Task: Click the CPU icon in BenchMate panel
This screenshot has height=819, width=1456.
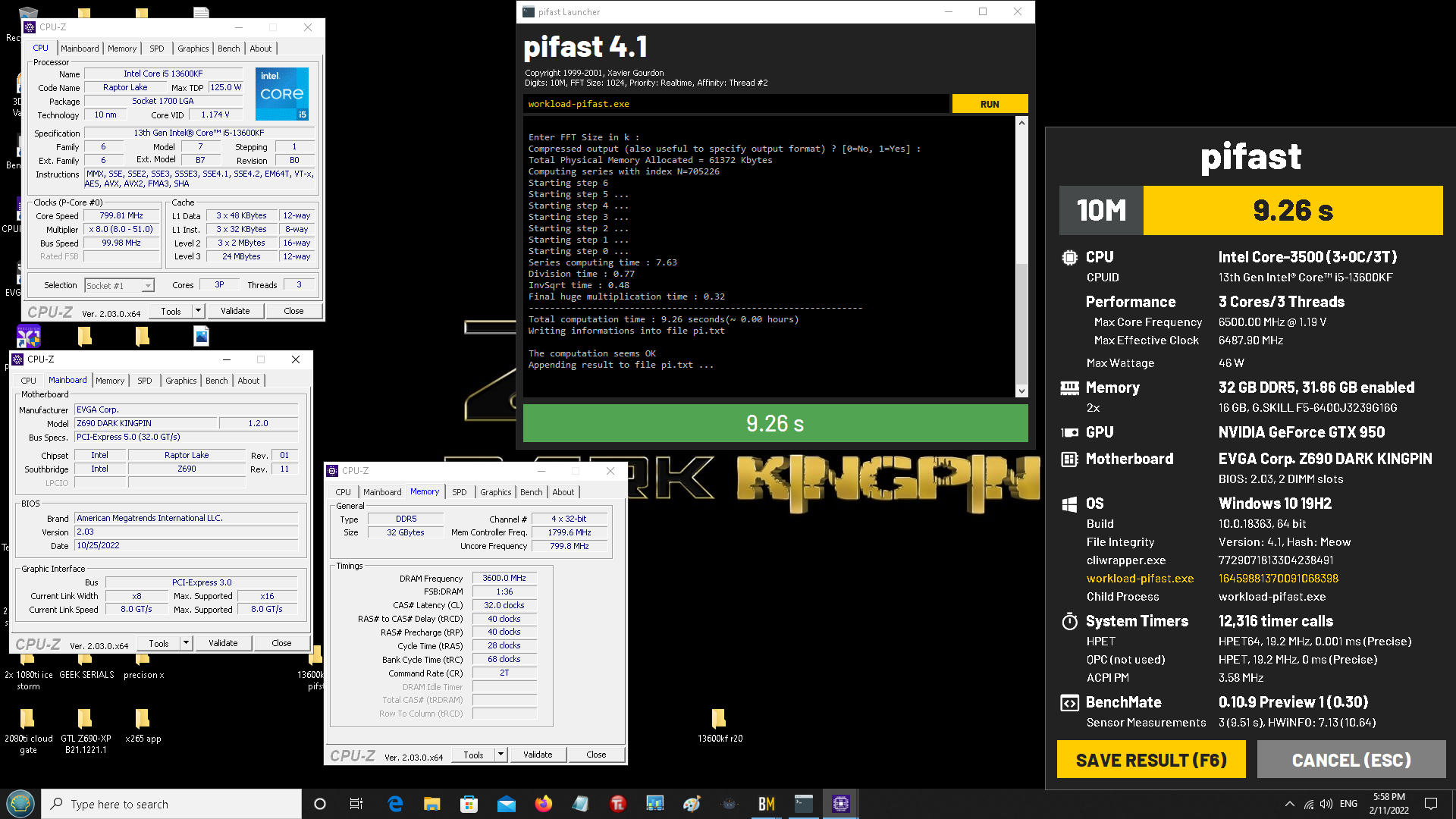Action: pos(1069,257)
